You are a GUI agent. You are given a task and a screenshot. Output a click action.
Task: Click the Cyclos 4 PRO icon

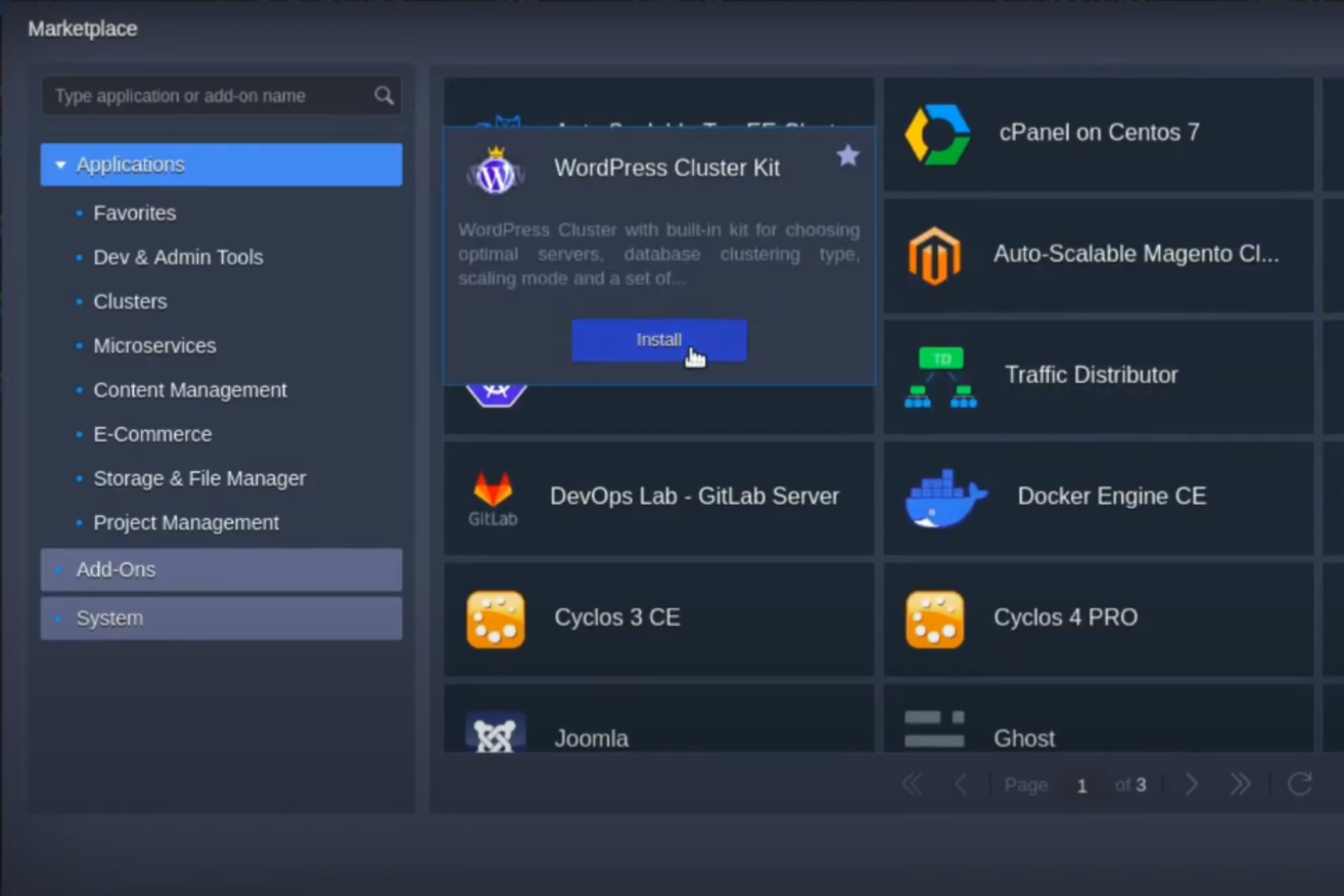click(935, 620)
